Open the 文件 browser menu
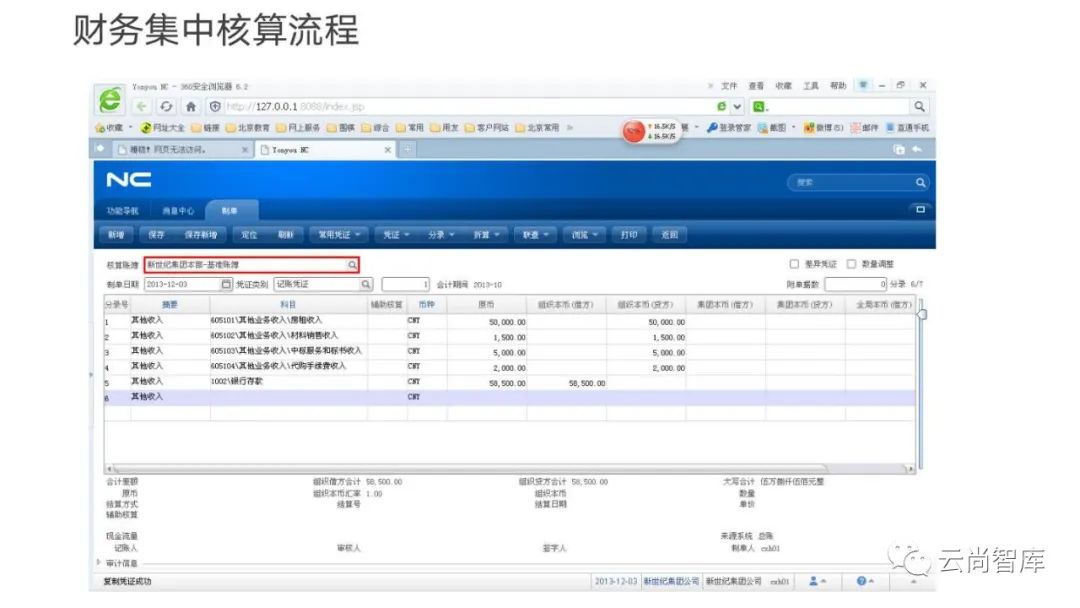 click(729, 86)
